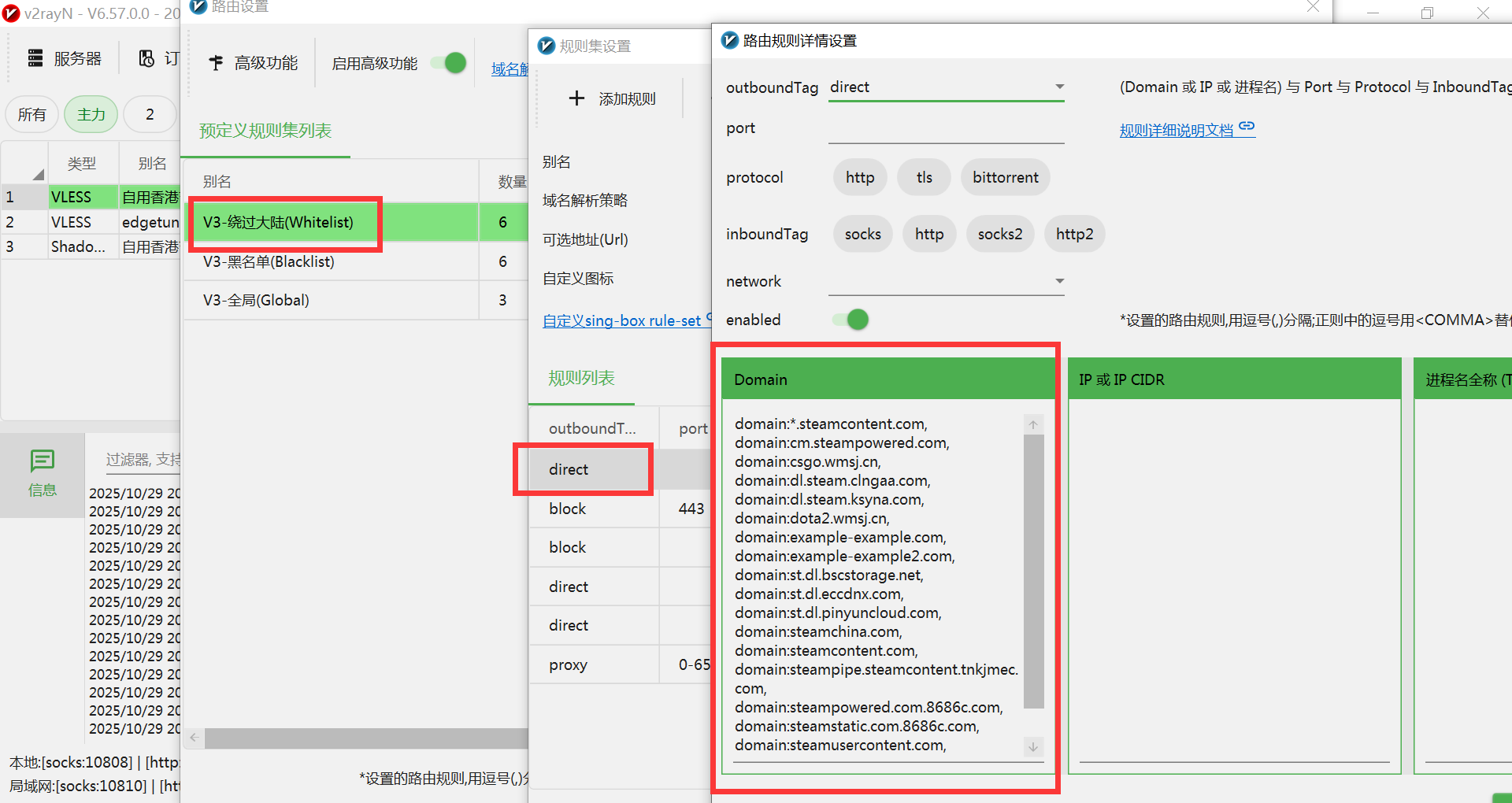Viewport: 1512px width, 803px height.
Task: Click the server menu icon in v2rayN
Action: point(35,58)
